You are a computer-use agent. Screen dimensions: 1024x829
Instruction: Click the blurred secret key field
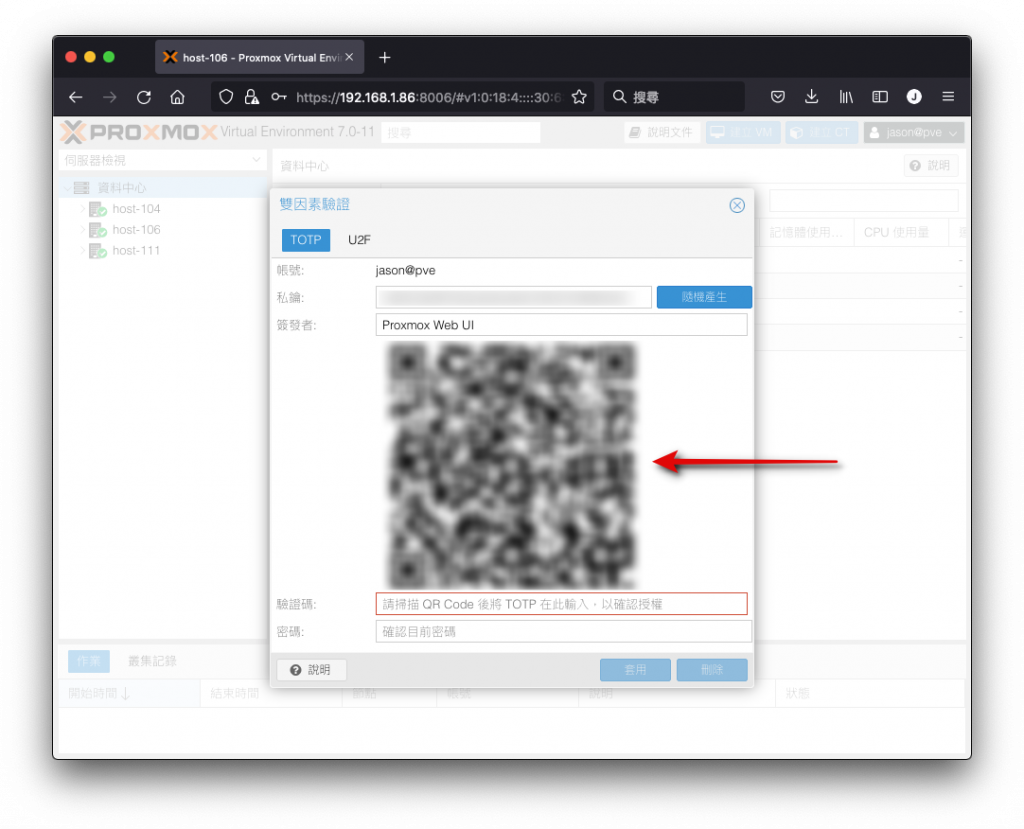coord(513,297)
